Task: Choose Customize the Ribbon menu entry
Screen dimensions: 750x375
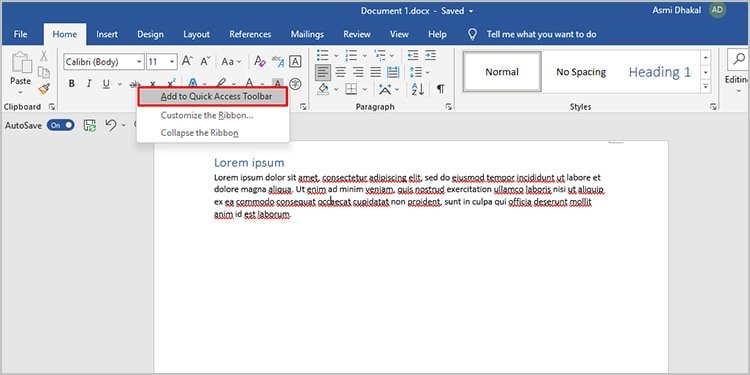Action: click(213, 115)
